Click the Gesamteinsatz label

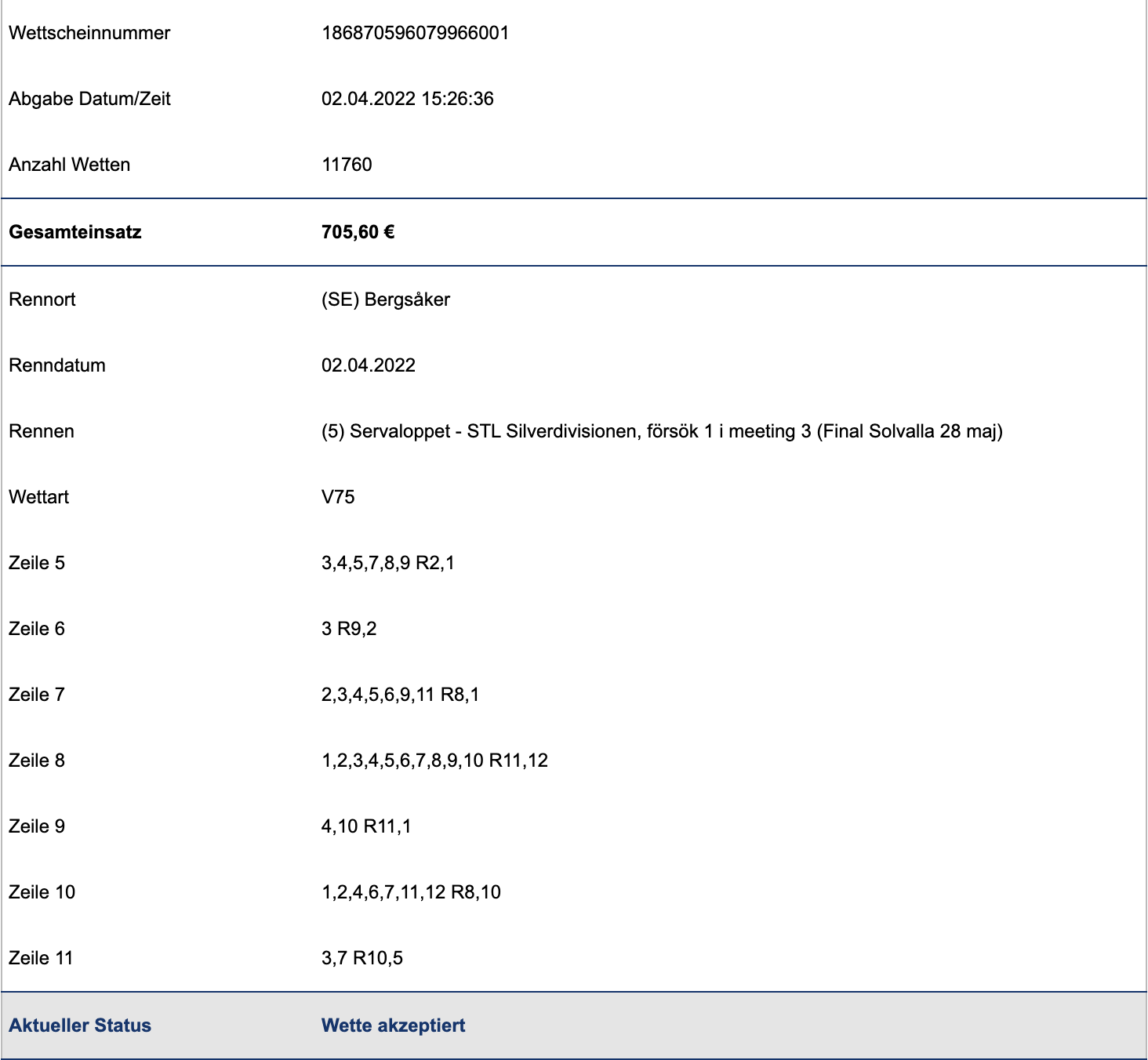click(x=75, y=232)
